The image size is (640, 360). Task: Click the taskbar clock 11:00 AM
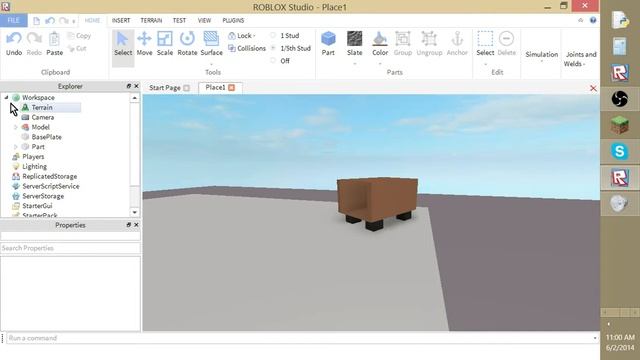[x=620, y=337]
